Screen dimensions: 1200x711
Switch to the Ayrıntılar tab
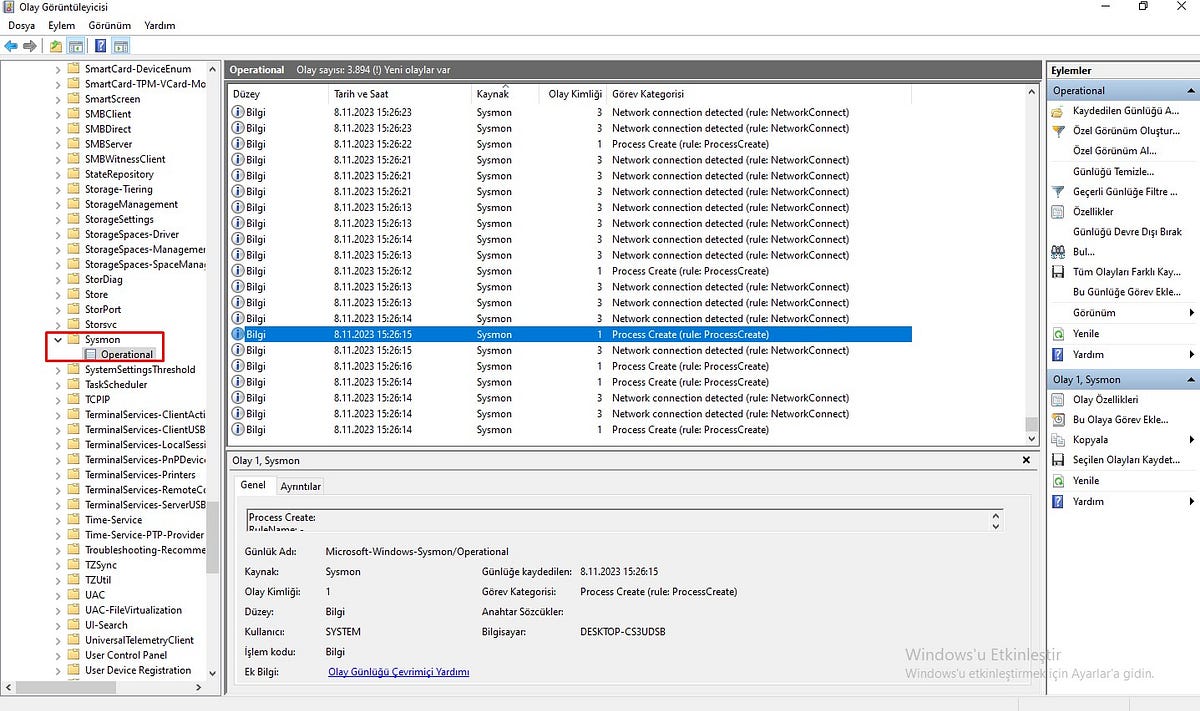point(301,485)
